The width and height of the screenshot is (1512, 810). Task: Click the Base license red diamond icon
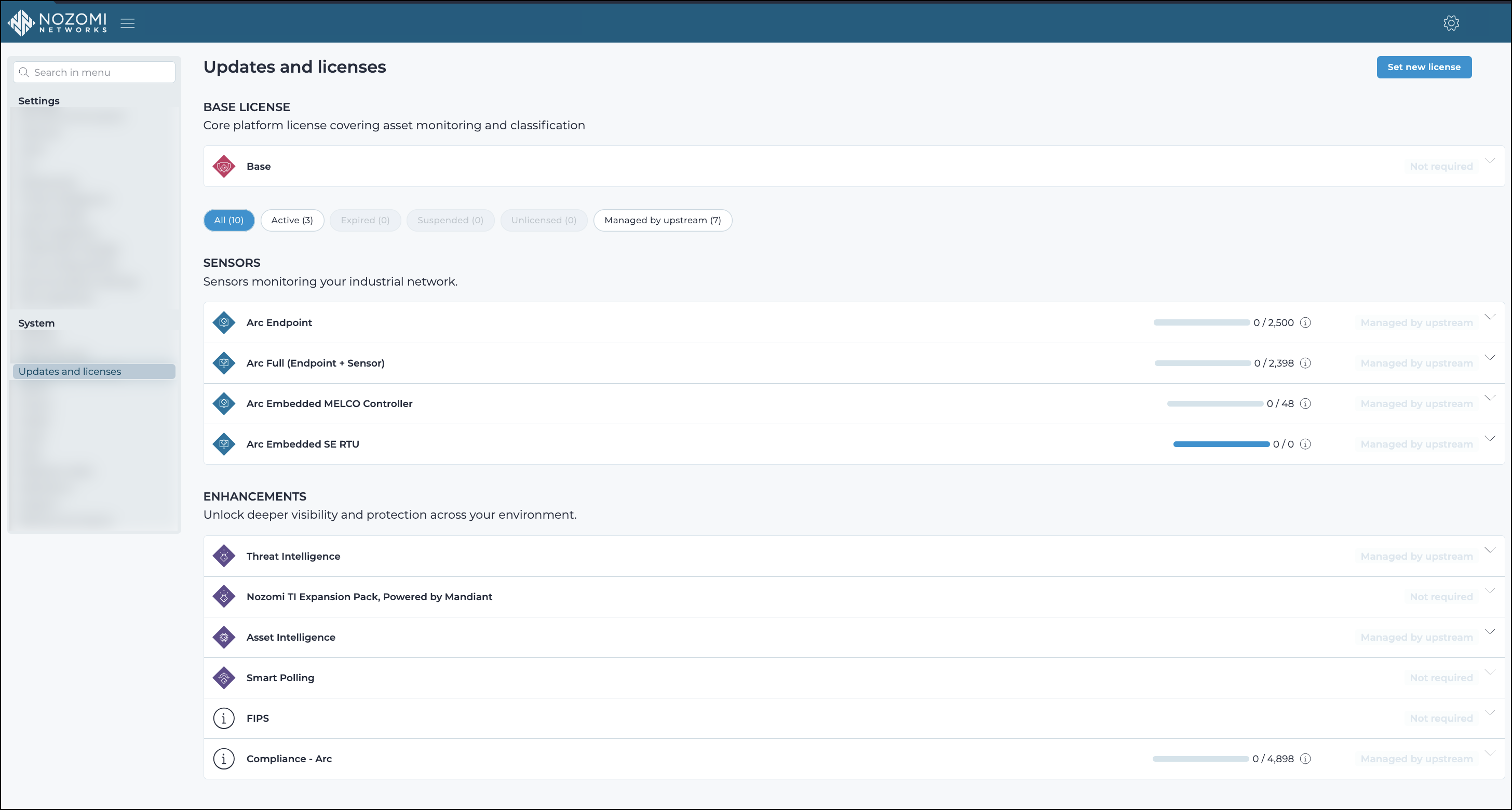pyautogui.click(x=224, y=166)
